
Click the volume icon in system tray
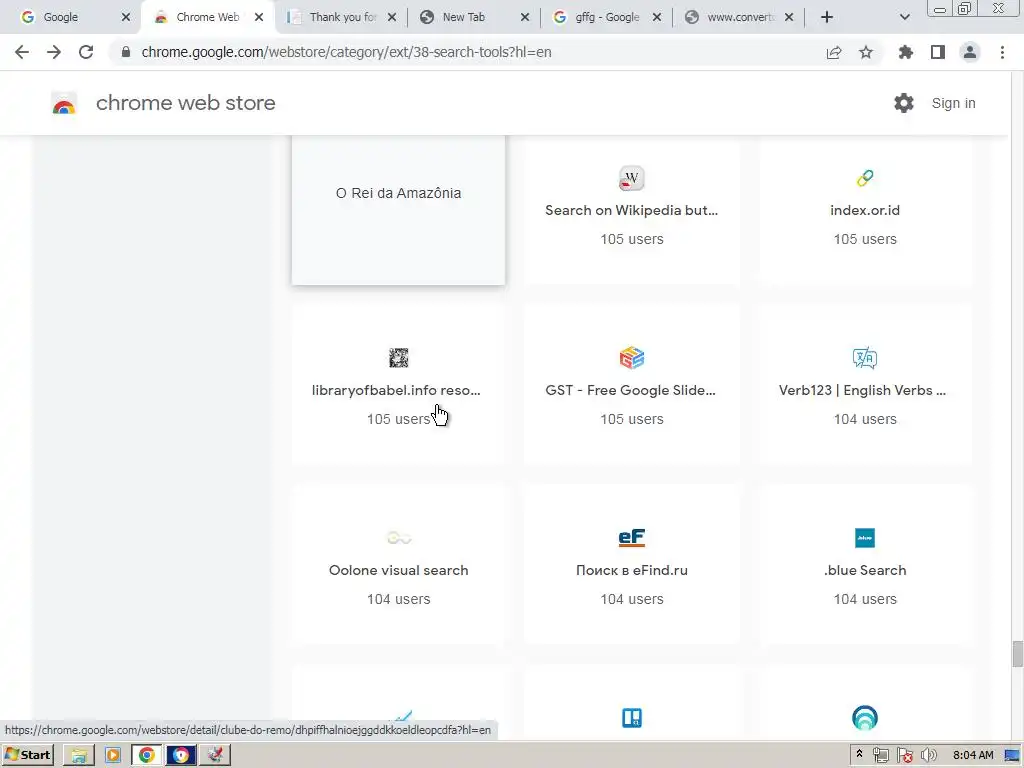[x=928, y=756]
